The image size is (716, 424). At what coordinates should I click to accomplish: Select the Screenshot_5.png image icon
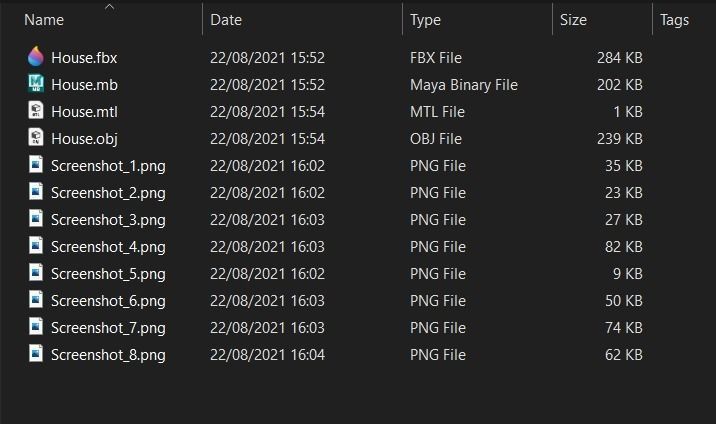click(x=37, y=274)
